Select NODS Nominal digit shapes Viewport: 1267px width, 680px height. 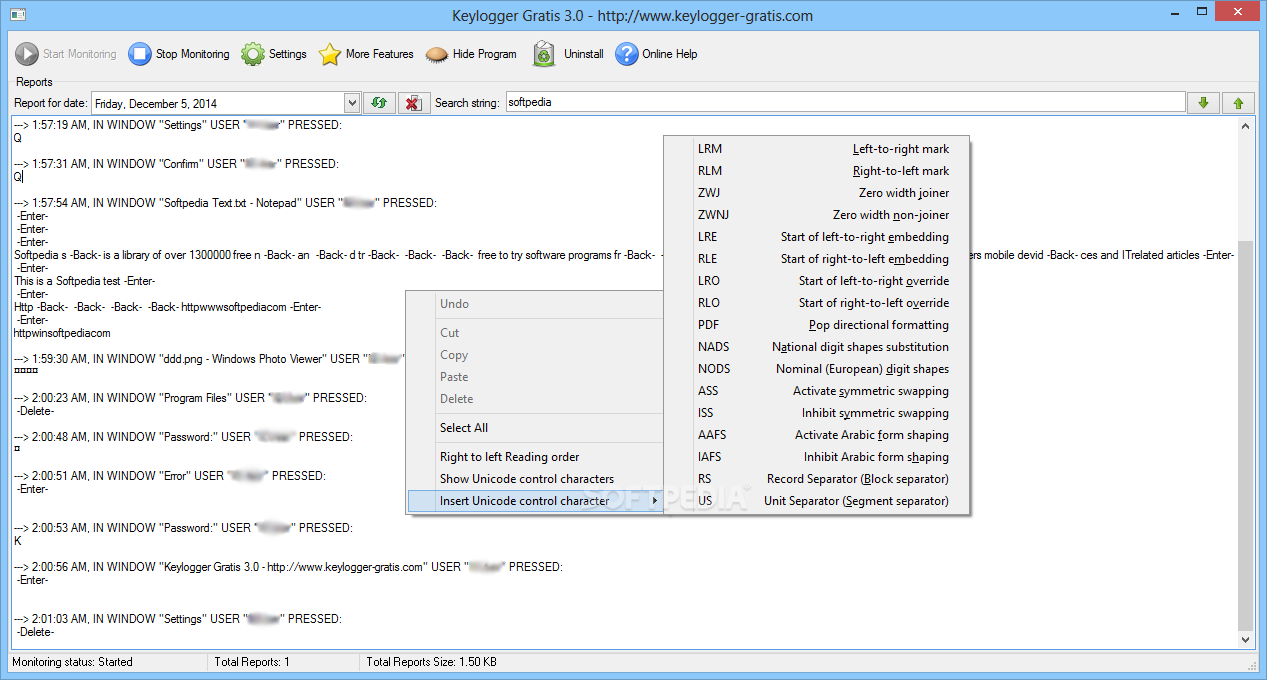[817, 369]
